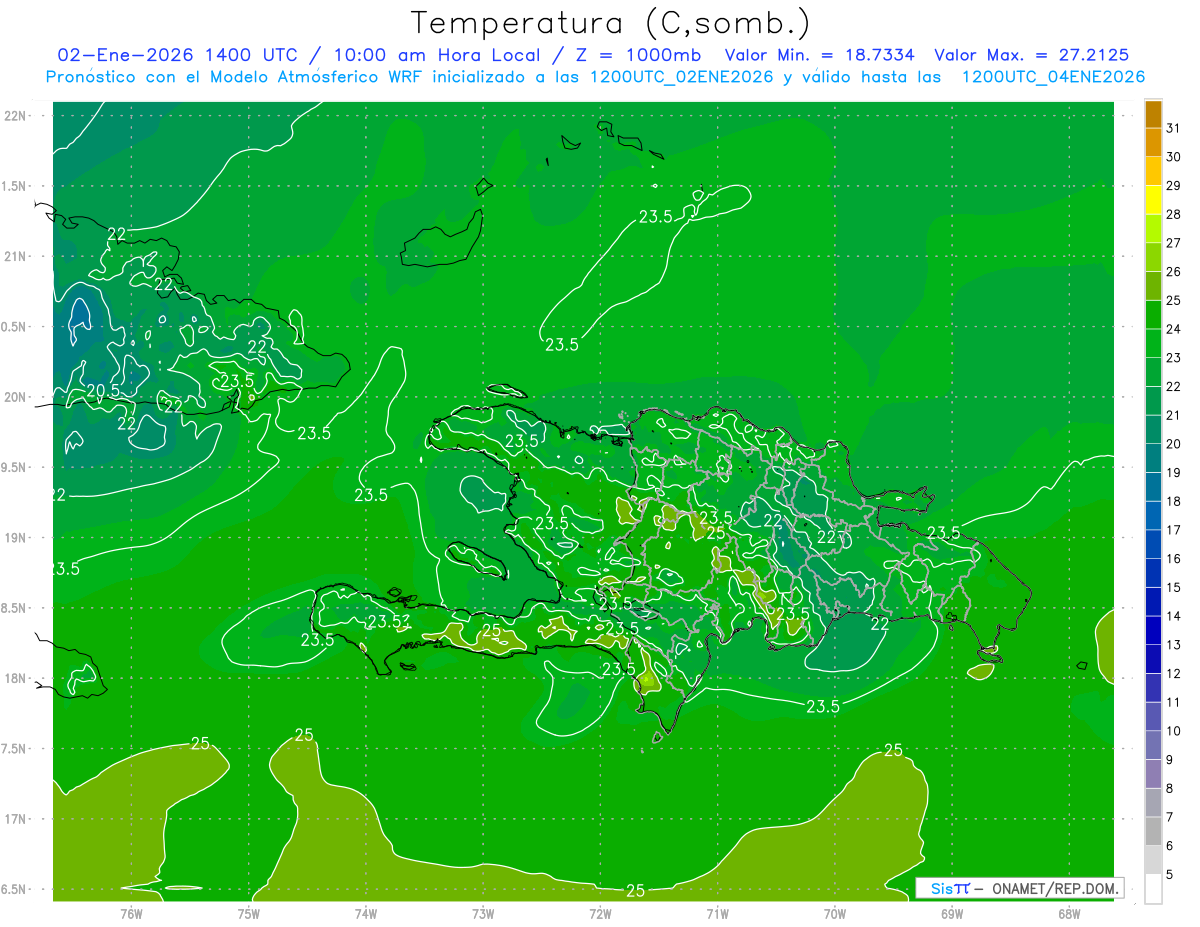Click the "Valor Min. = 18.7334" readout
The width and height of the screenshot is (1200, 927).
coord(820,55)
